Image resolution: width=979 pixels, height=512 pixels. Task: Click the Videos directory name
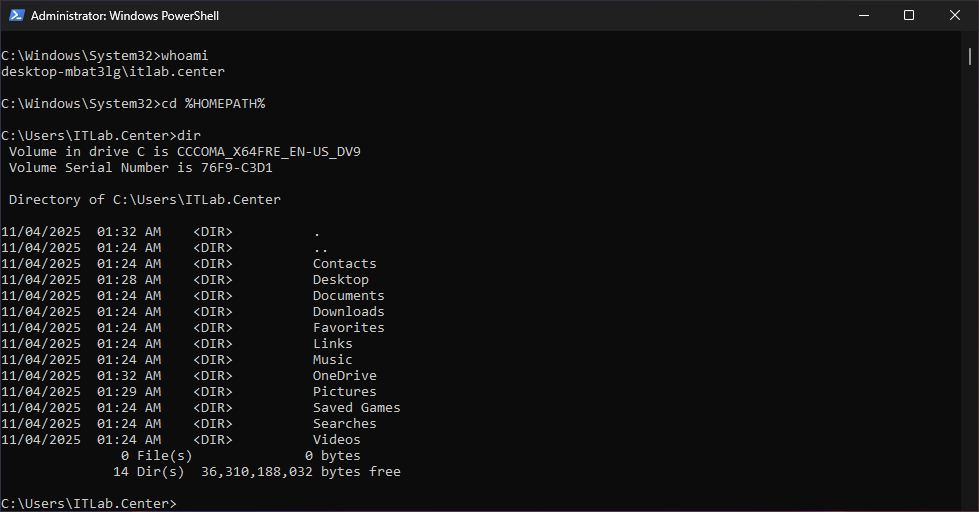click(x=336, y=440)
